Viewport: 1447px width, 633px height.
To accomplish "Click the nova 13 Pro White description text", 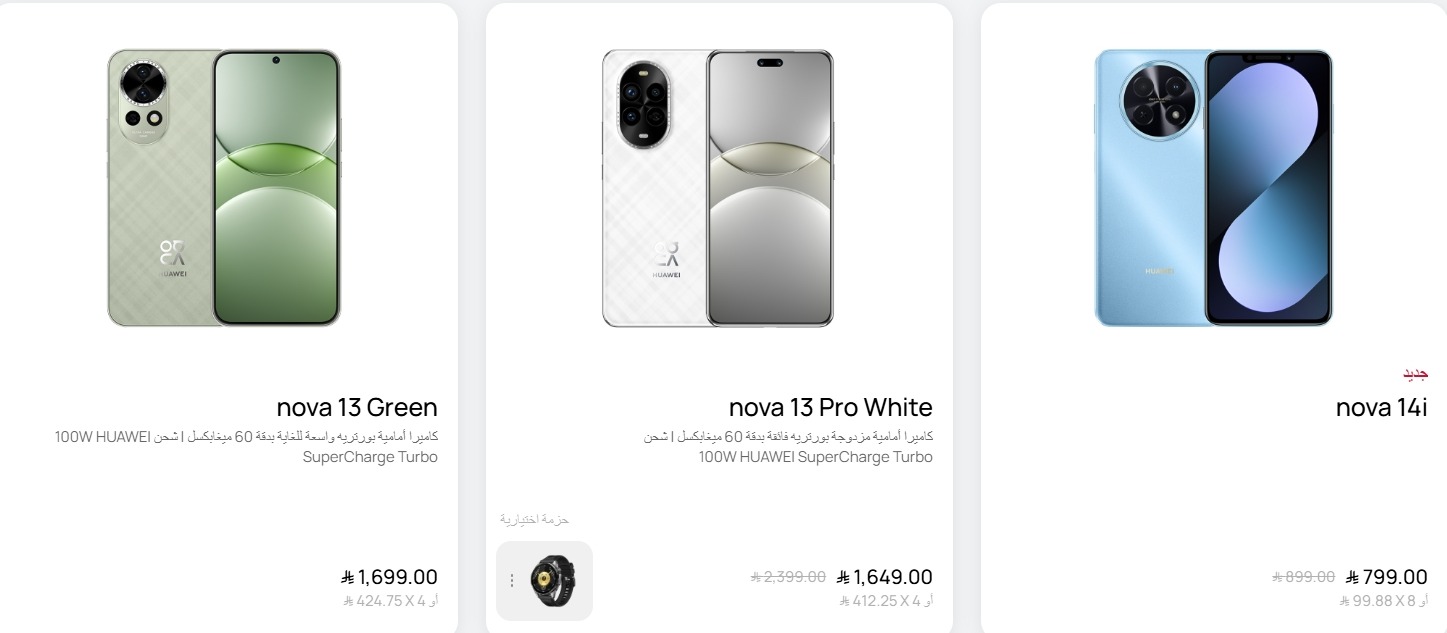I will coord(788,447).
